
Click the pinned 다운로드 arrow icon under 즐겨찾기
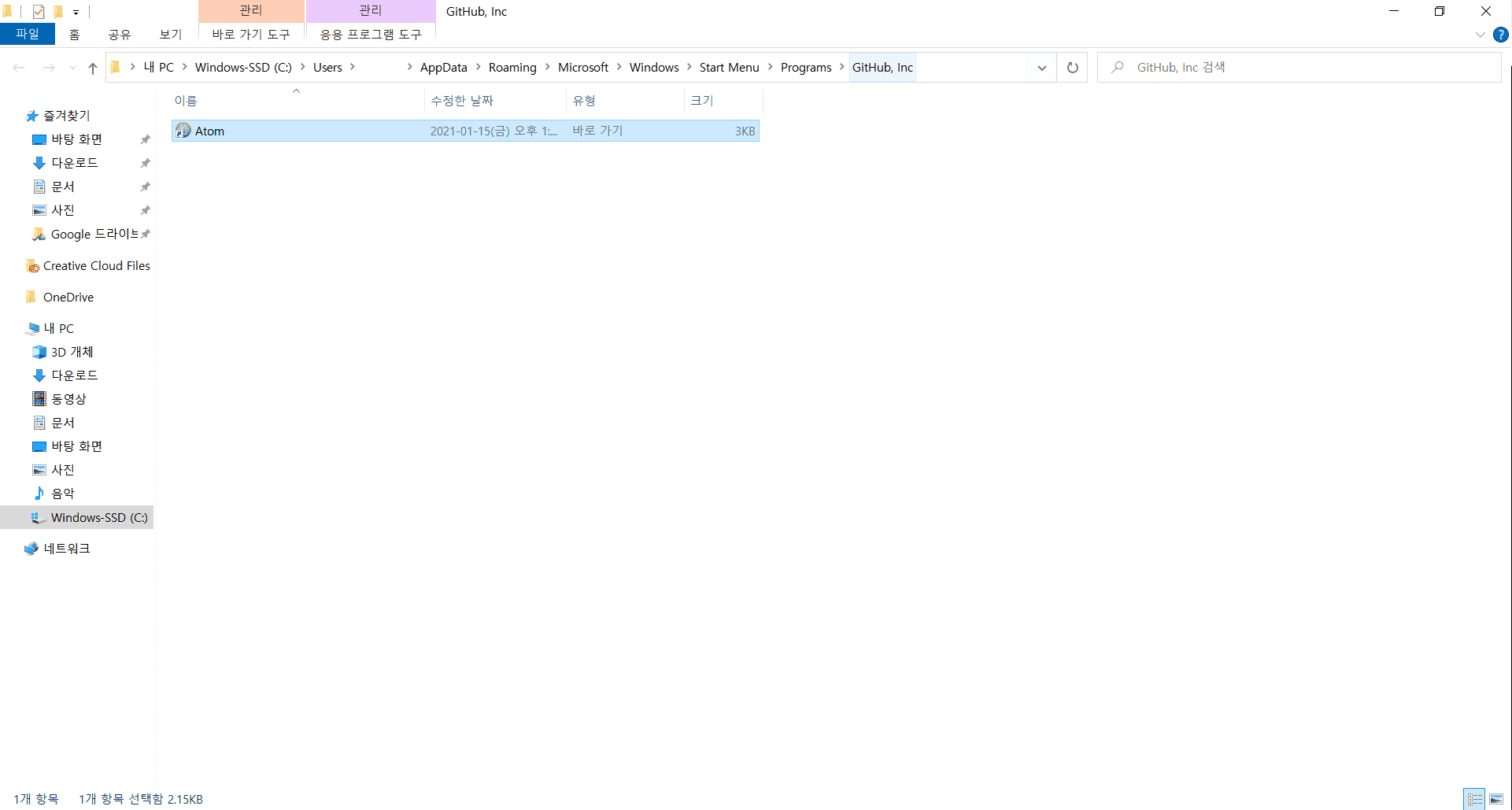click(x=39, y=163)
